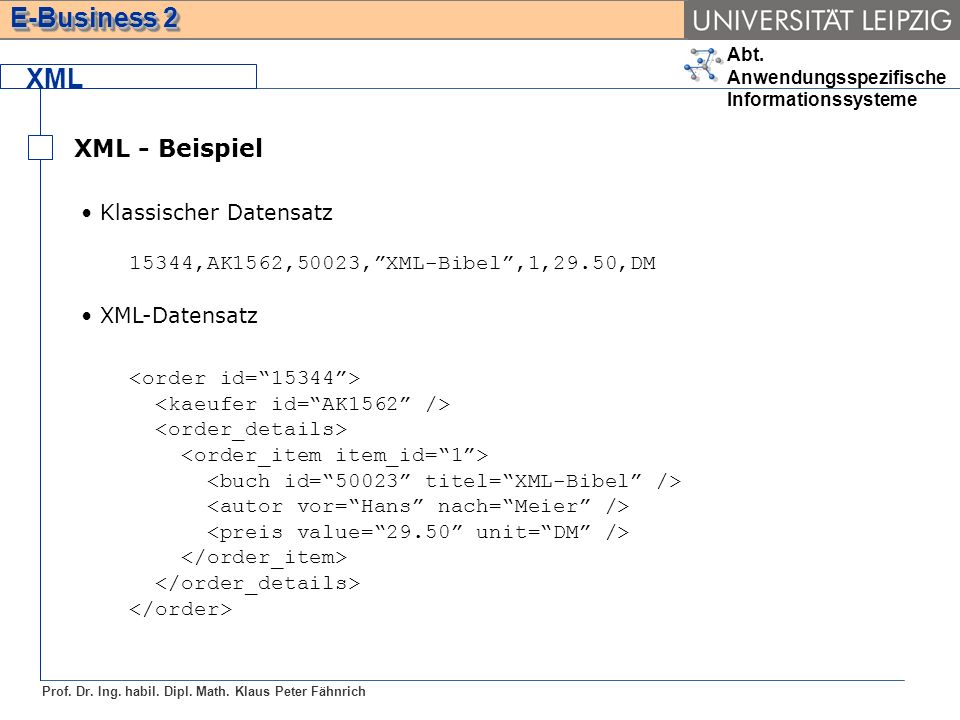Click the bullet Klassischer Datensatz
The image size is (960, 720).
click(216, 212)
